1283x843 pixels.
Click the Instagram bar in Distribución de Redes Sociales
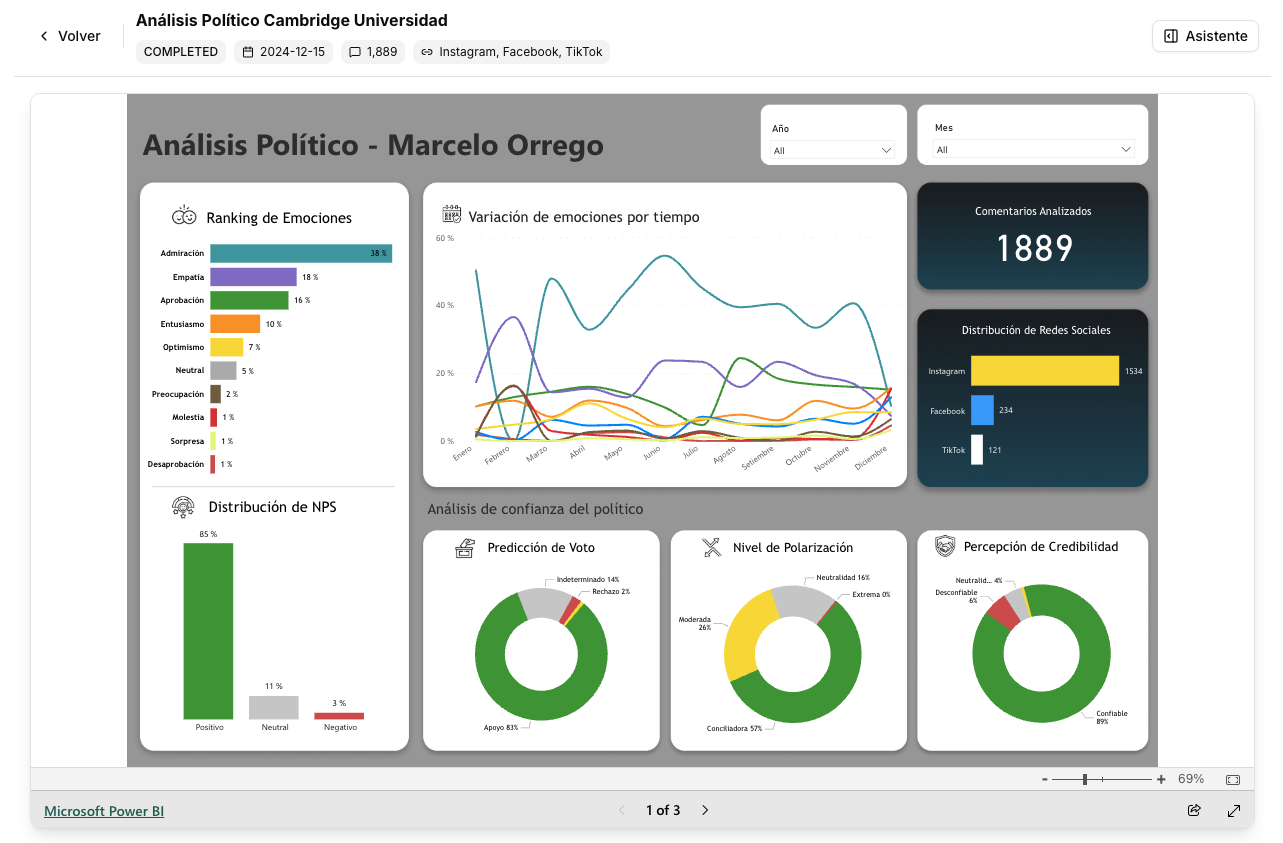[x=1043, y=370]
